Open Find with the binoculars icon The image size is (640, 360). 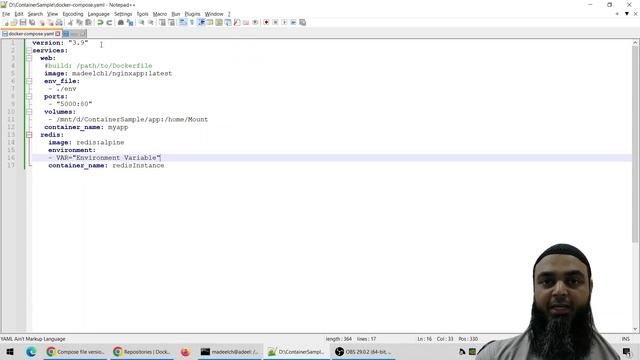coord(121,22)
